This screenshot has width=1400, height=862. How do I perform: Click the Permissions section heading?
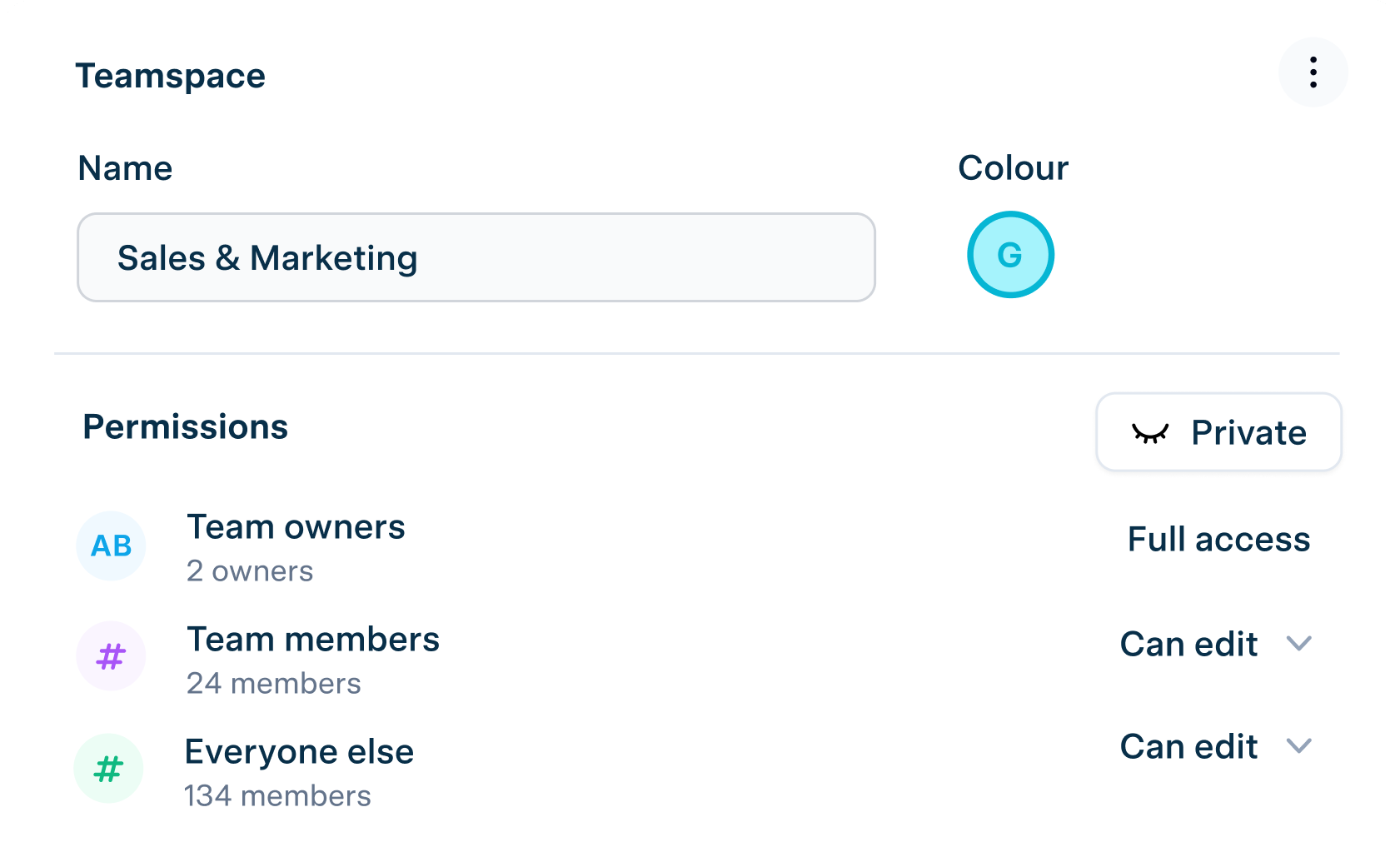(x=185, y=427)
